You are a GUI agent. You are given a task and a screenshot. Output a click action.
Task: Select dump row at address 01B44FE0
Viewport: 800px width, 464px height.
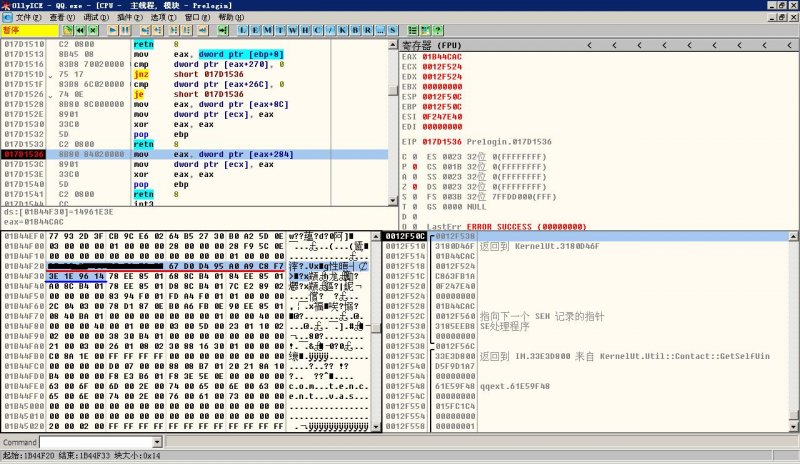click(186, 386)
